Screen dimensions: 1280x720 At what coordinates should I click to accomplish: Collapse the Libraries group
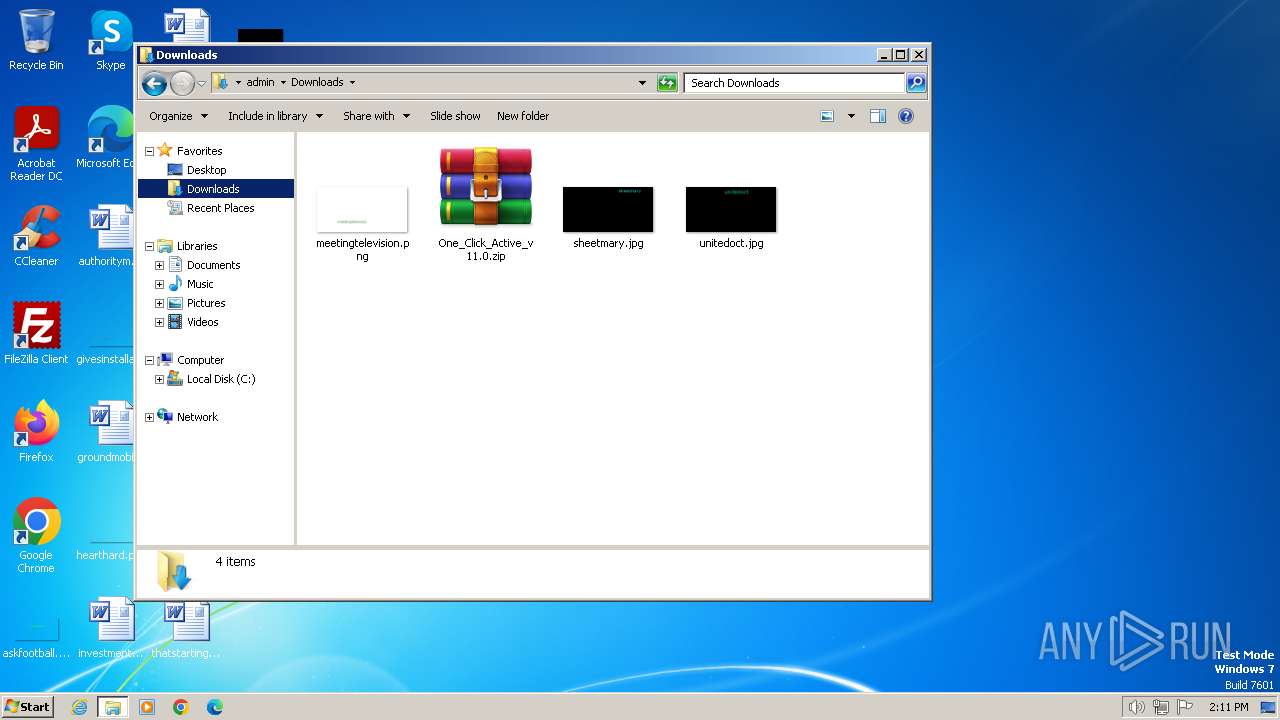pos(150,246)
